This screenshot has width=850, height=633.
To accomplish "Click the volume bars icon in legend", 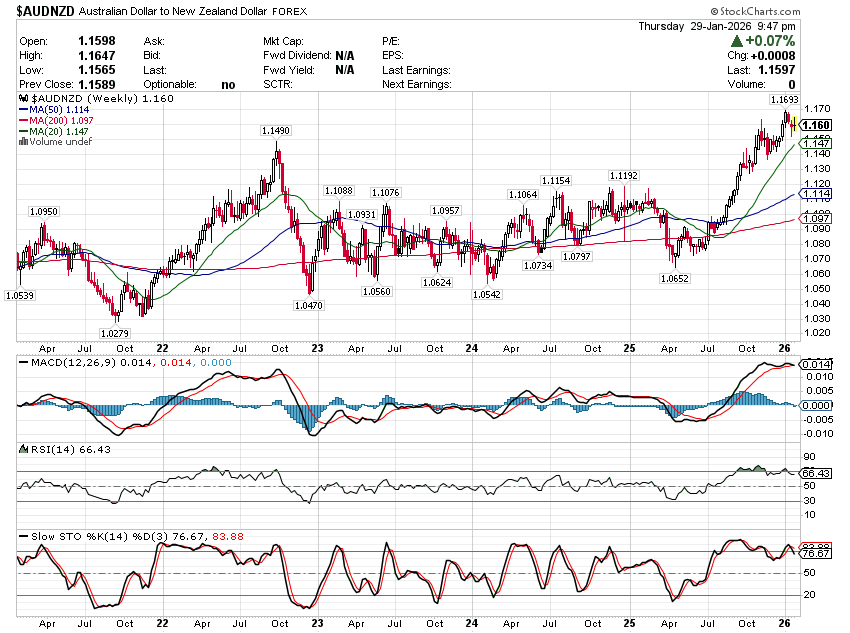I will [x=24, y=142].
